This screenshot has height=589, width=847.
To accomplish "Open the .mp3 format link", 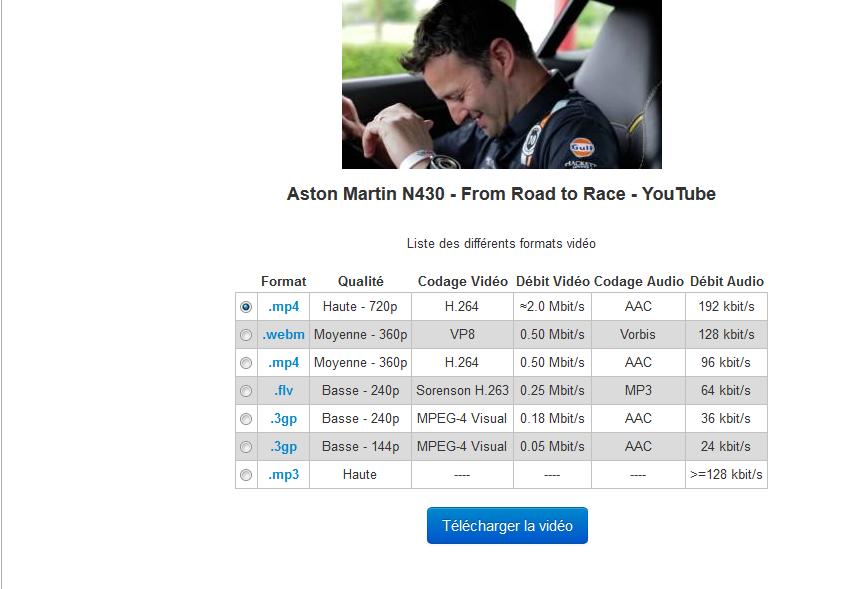I will 284,474.
